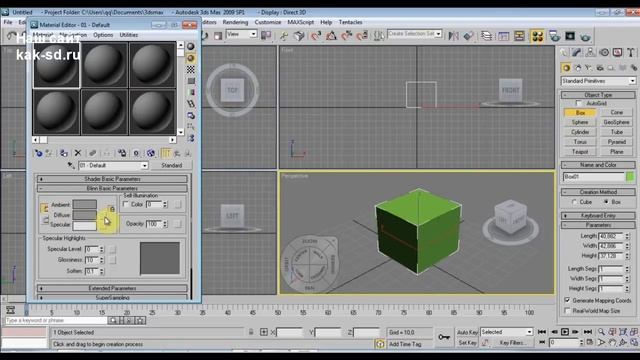Toggle the Set Key button

(x=467, y=343)
